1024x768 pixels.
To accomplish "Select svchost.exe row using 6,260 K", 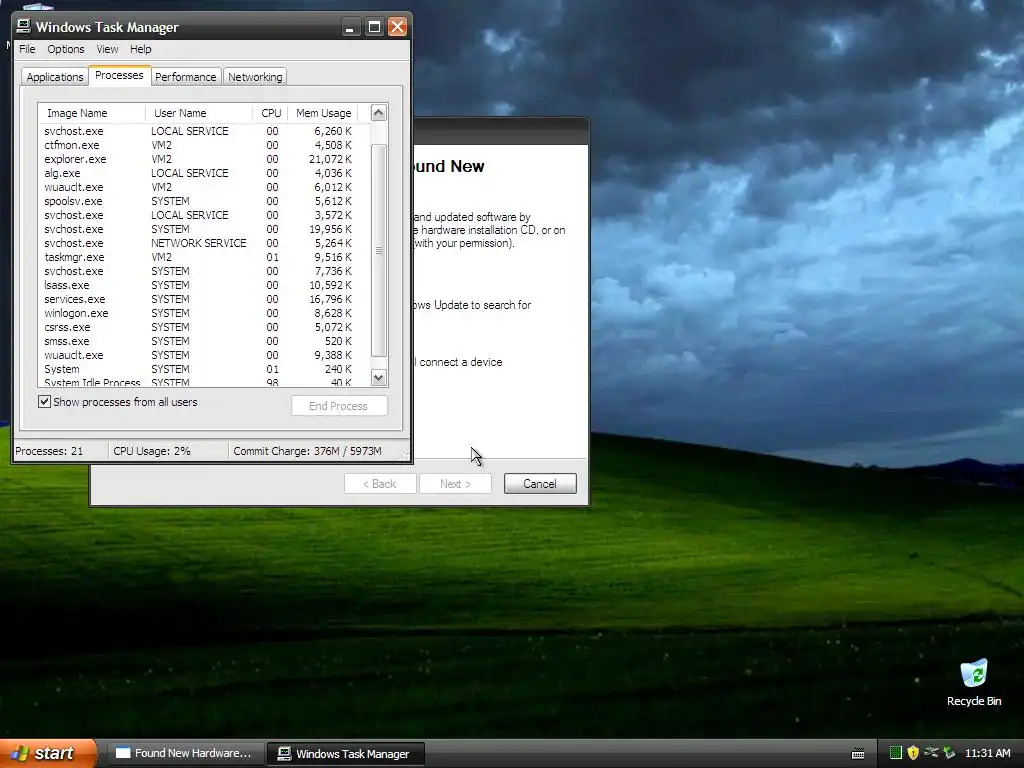I will tap(198, 131).
